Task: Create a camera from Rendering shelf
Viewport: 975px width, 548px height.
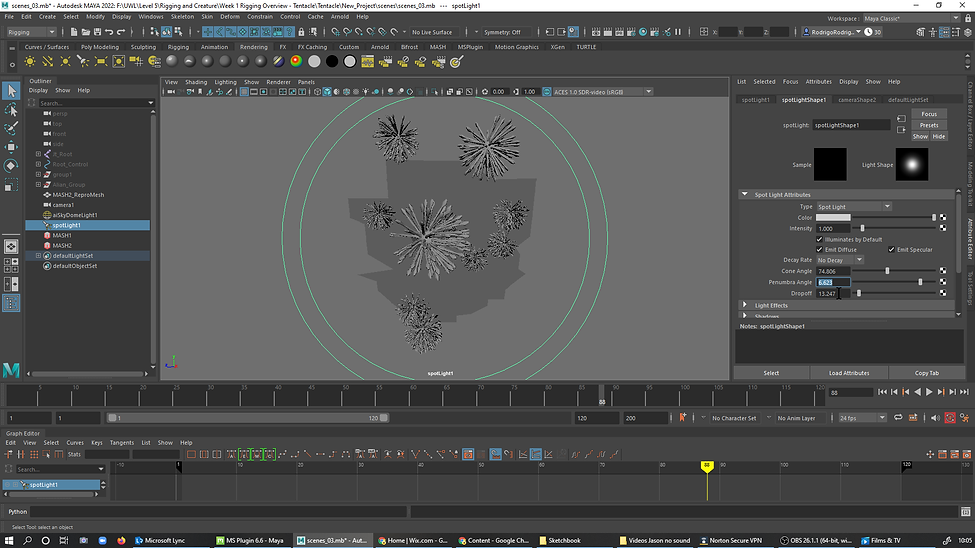Action: click(136, 62)
